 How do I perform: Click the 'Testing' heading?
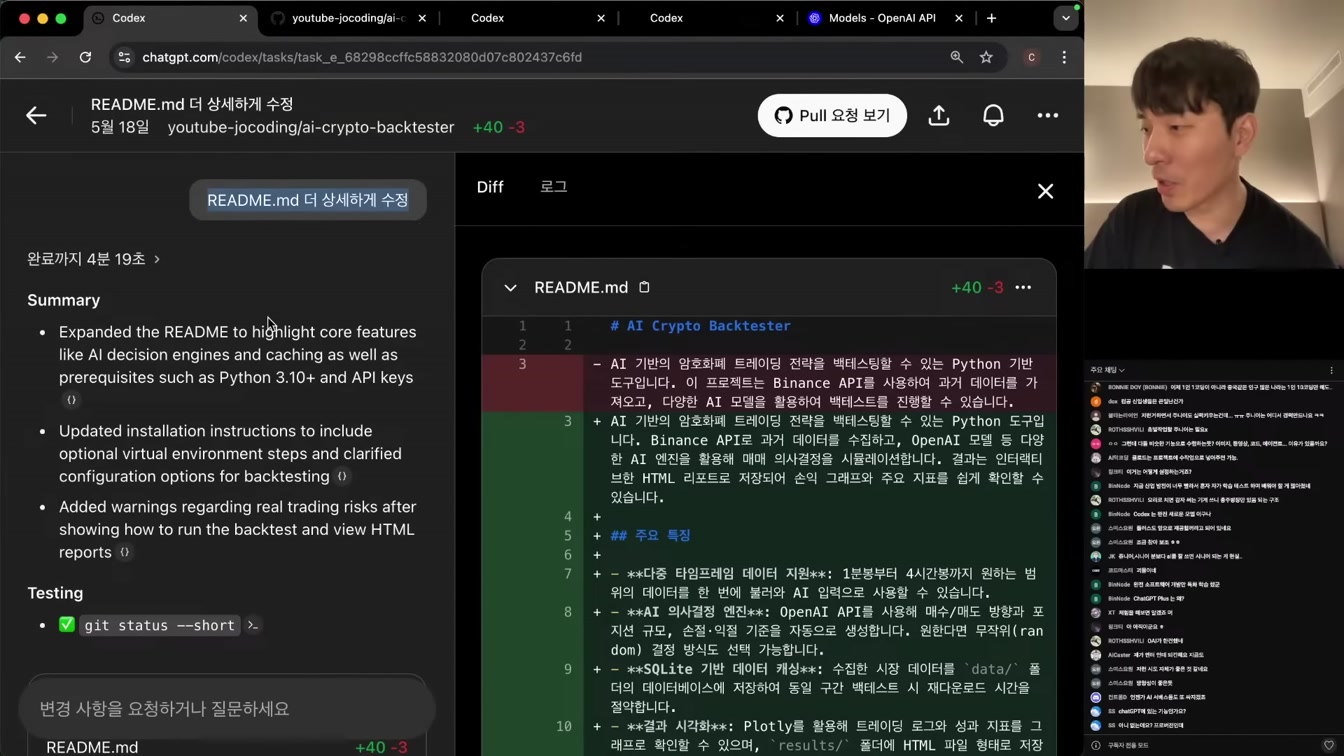55,593
